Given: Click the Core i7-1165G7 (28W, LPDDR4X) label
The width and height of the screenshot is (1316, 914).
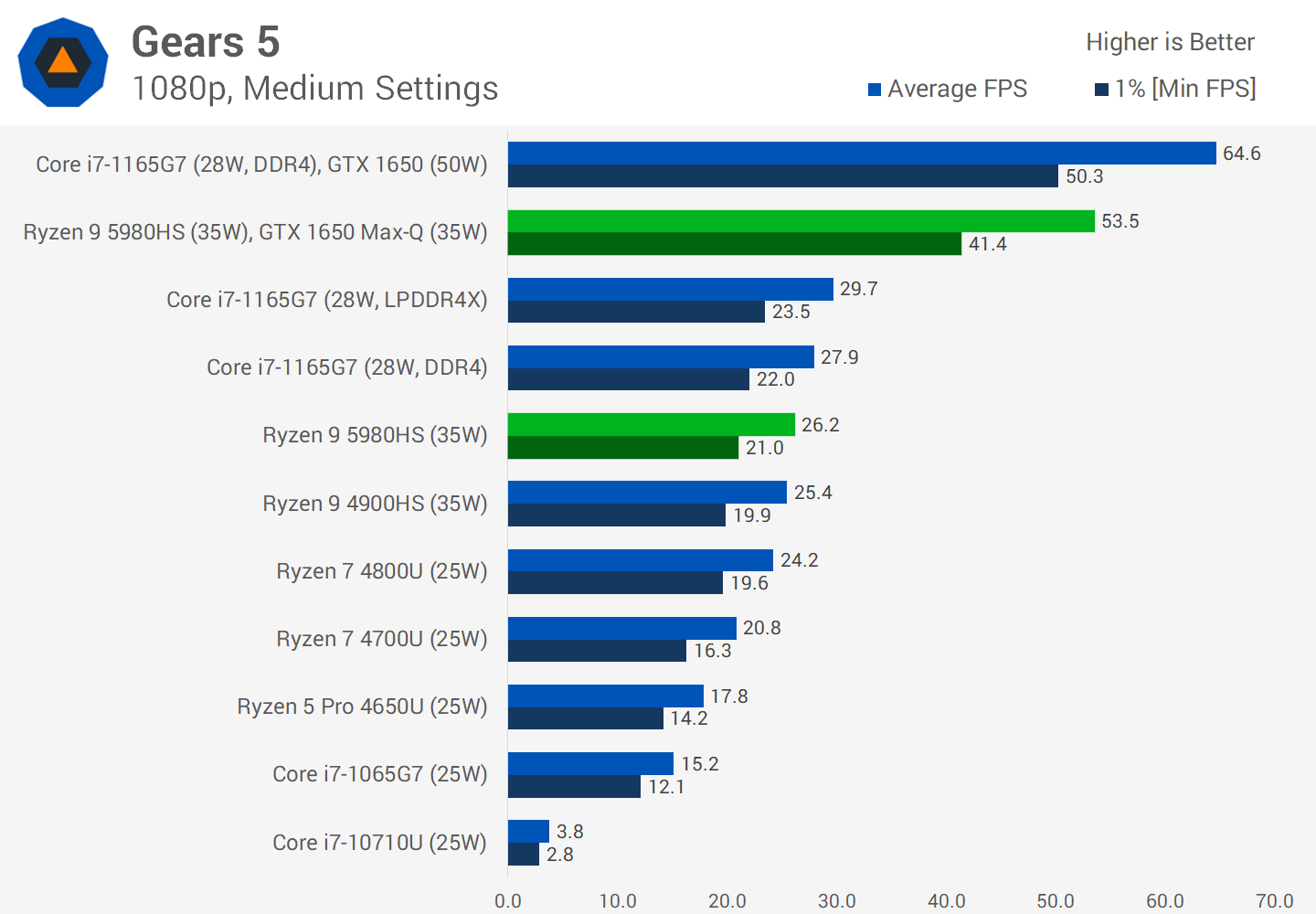Looking at the screenshot, I should [x=327, y=300].
